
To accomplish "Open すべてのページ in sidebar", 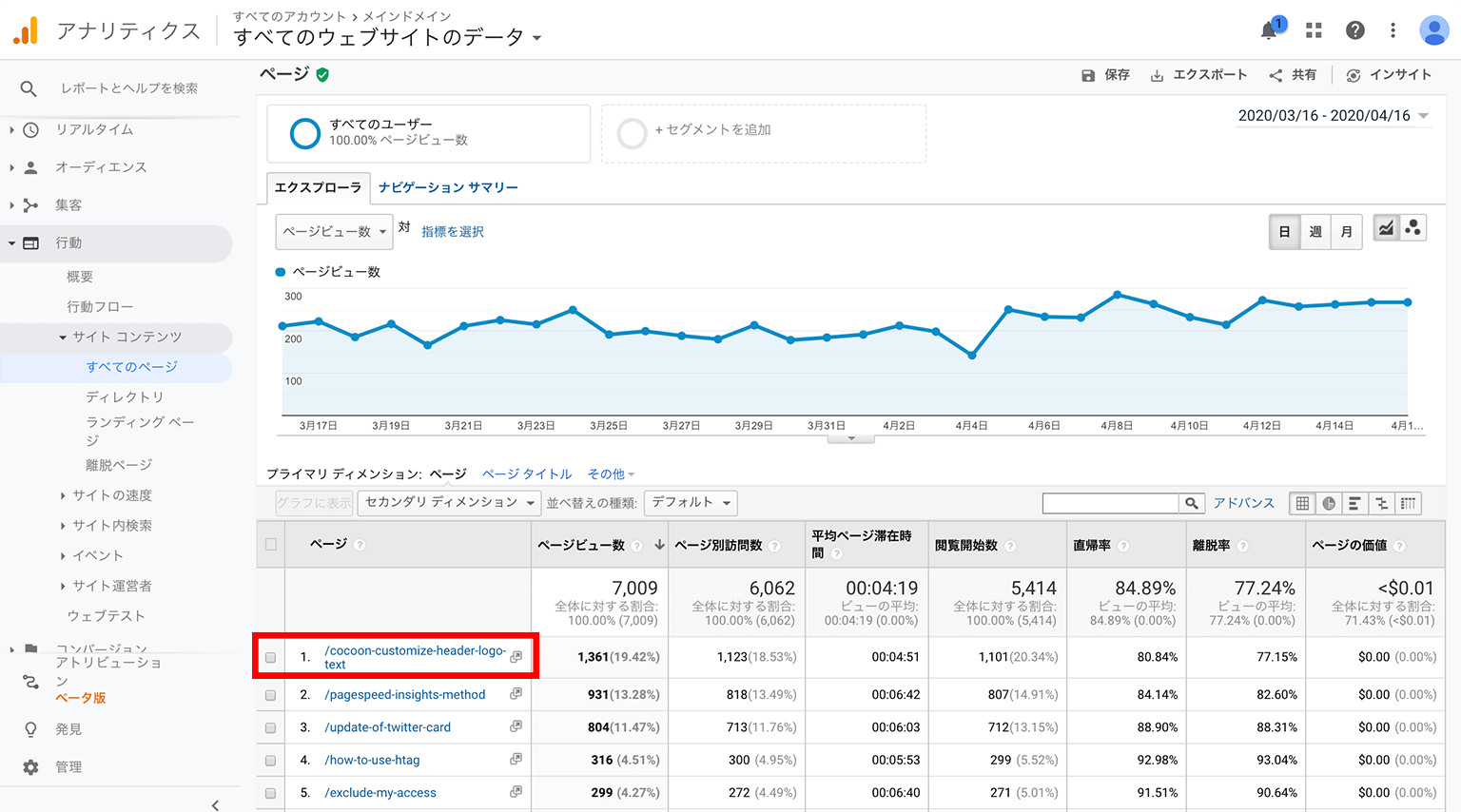I will click(x=132, y=367).
